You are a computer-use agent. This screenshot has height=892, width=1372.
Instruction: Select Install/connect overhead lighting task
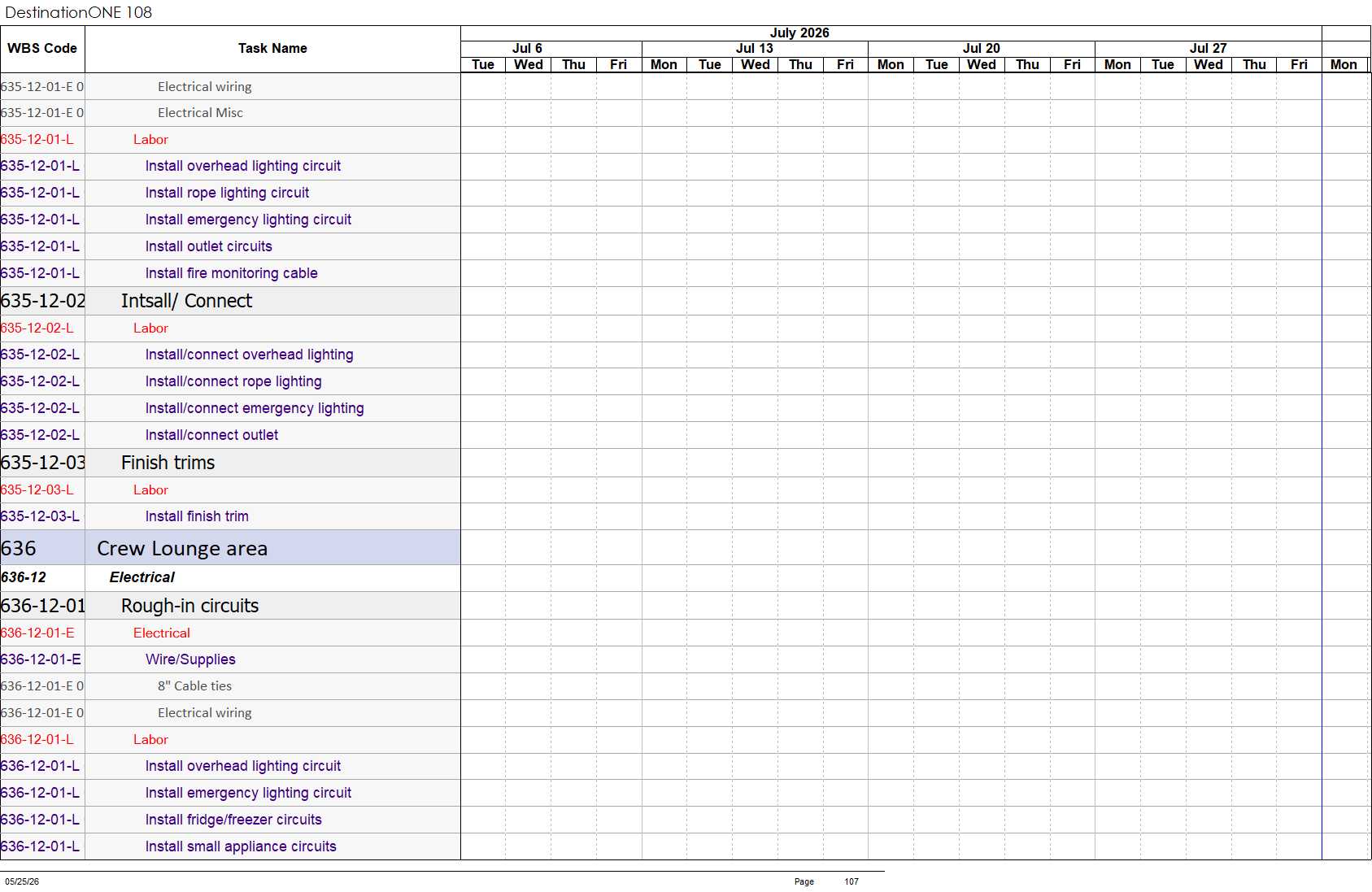point(230,355)
